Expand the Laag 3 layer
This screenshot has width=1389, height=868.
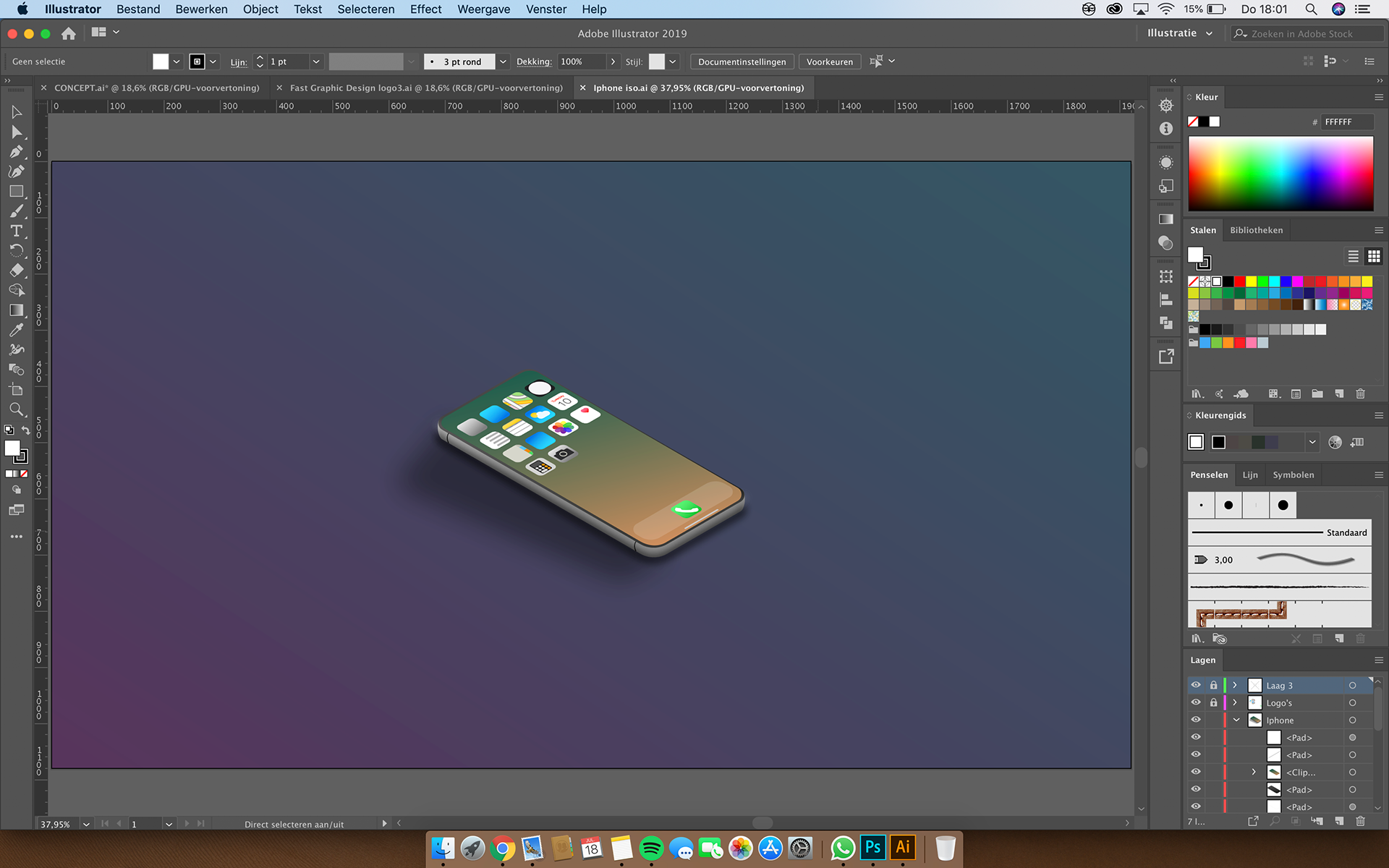click(x=1235, y=685)
